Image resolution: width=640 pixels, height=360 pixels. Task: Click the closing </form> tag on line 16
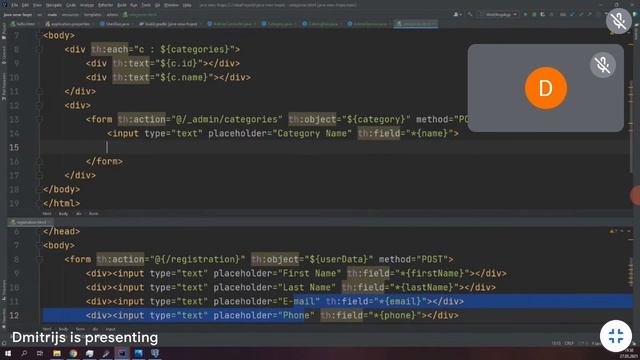click(104, 162)
